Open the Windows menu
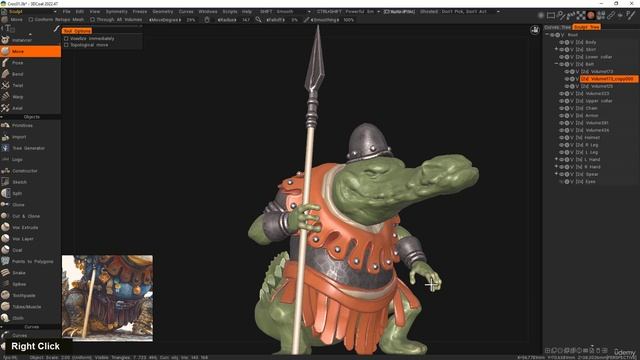Viewport: 640px width, 360px height. click(x=208, y=12)
